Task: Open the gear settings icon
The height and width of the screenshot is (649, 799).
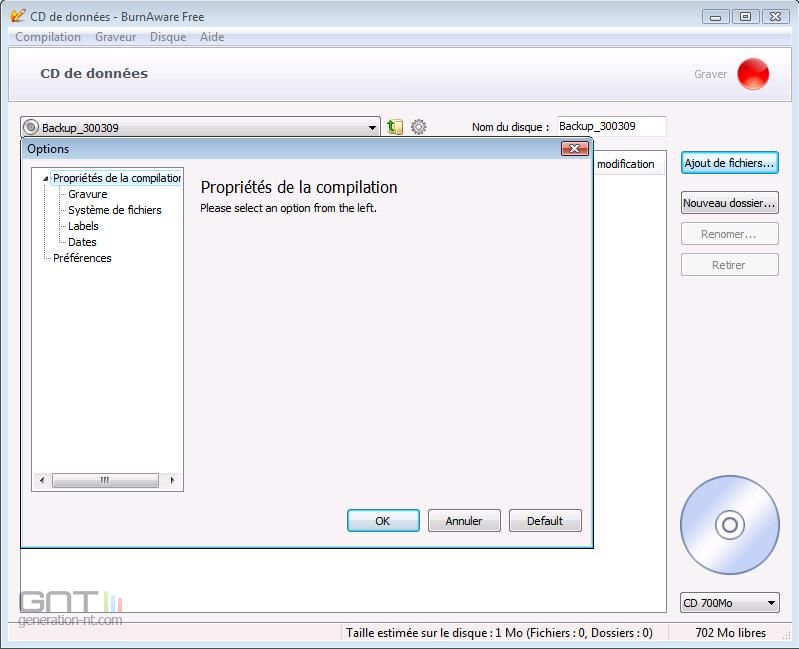Action: click(x=418, y=126)
